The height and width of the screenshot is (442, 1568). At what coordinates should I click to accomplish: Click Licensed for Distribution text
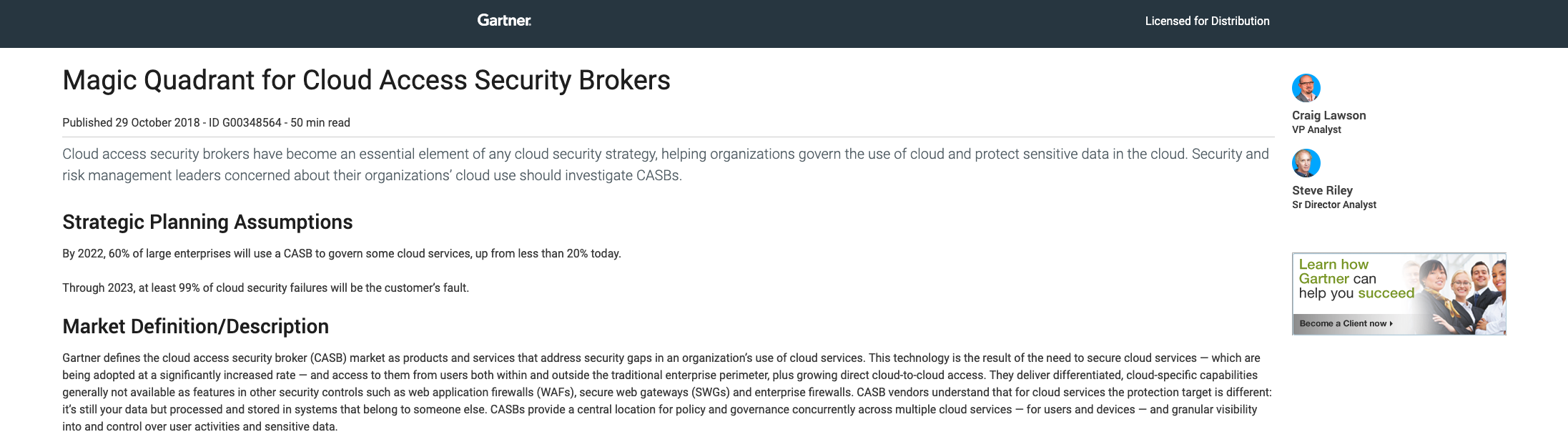(x=1207, y=21)
